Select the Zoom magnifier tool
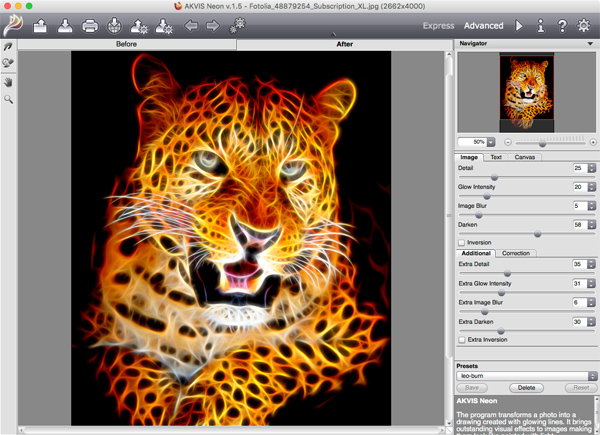 8,100
